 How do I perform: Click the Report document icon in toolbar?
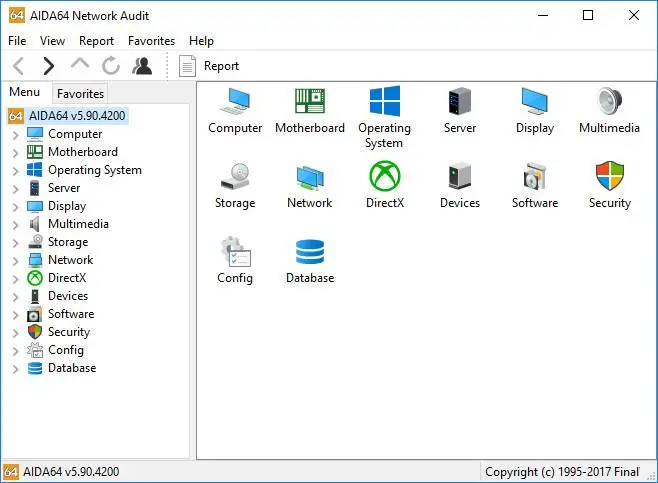coord(187,66)
